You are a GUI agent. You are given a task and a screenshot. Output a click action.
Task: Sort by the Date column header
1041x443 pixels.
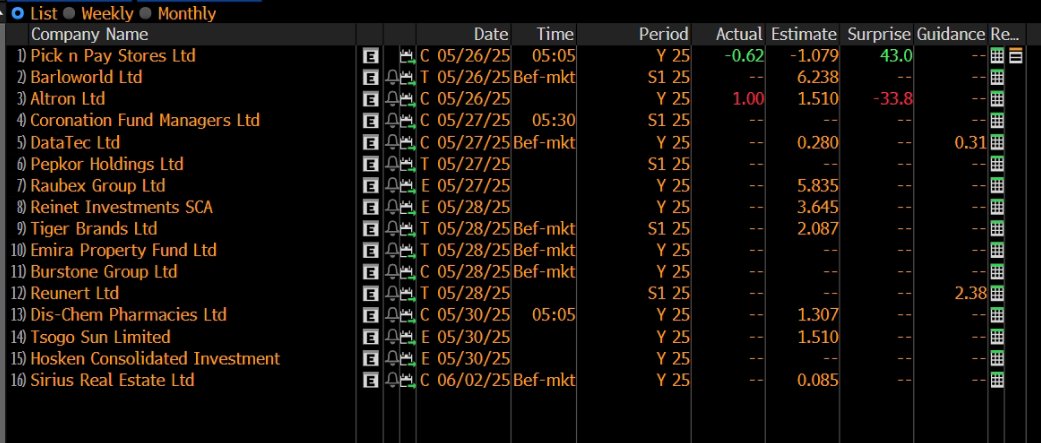(491, 34)
